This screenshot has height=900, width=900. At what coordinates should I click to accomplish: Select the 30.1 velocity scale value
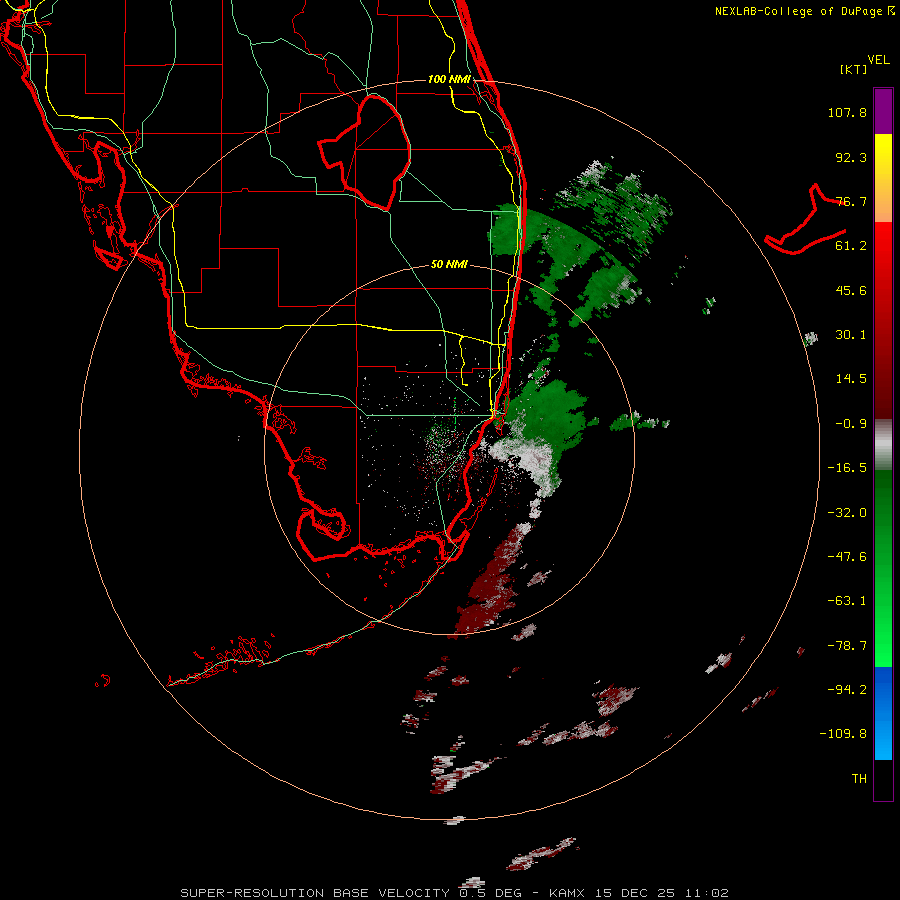coord(851,335)
